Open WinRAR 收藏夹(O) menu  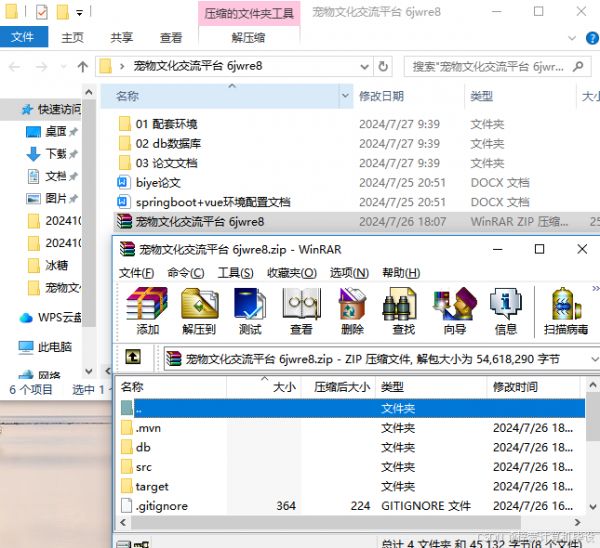pyautogui.click(x=292, y=273)
